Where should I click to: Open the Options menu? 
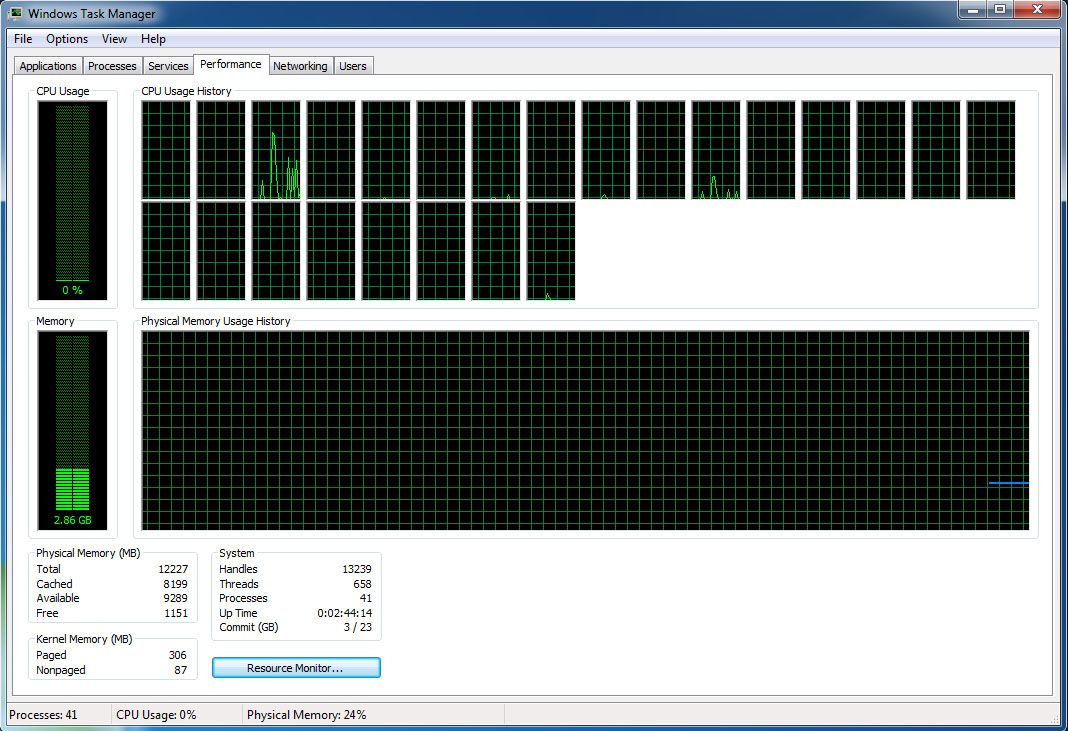tap(67, 39)
